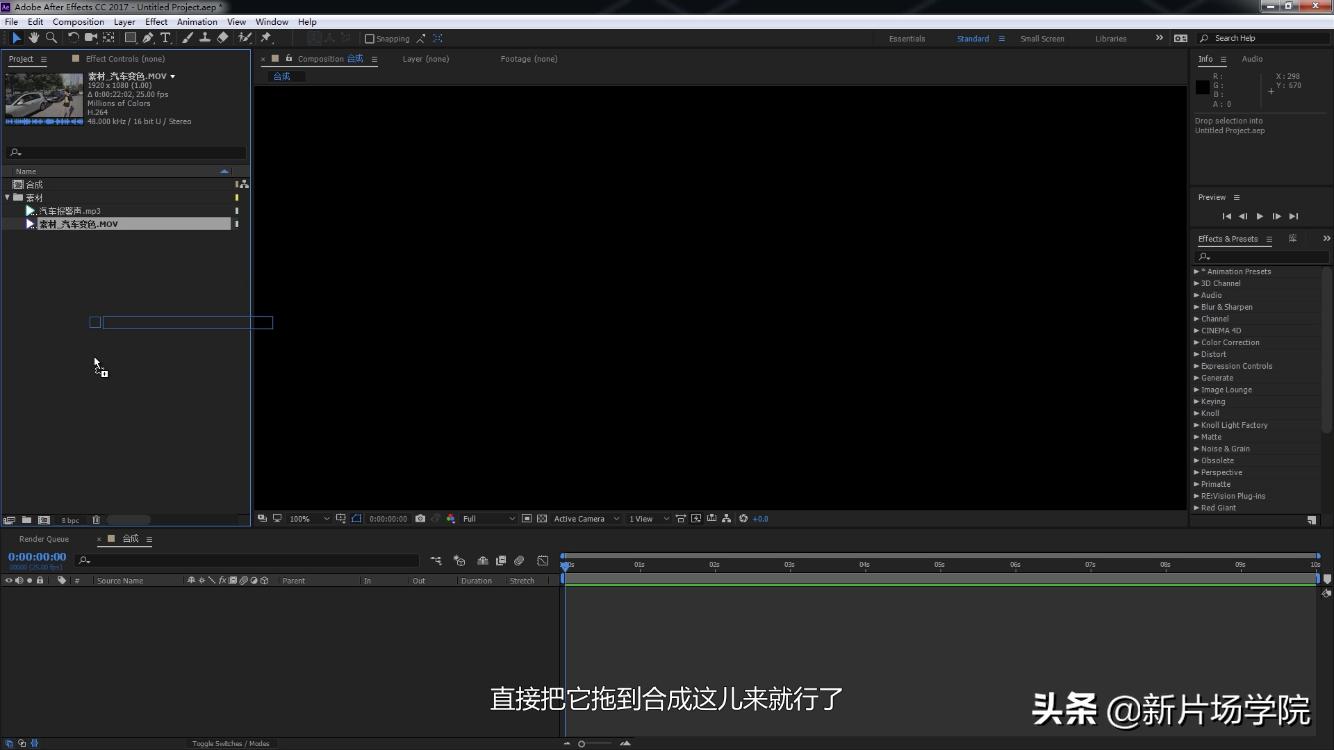Image resolution: width=1334 pixels, height=750 pixels.
Task: Expand the 1 View dropdown
Action: (x=642, y=518)
